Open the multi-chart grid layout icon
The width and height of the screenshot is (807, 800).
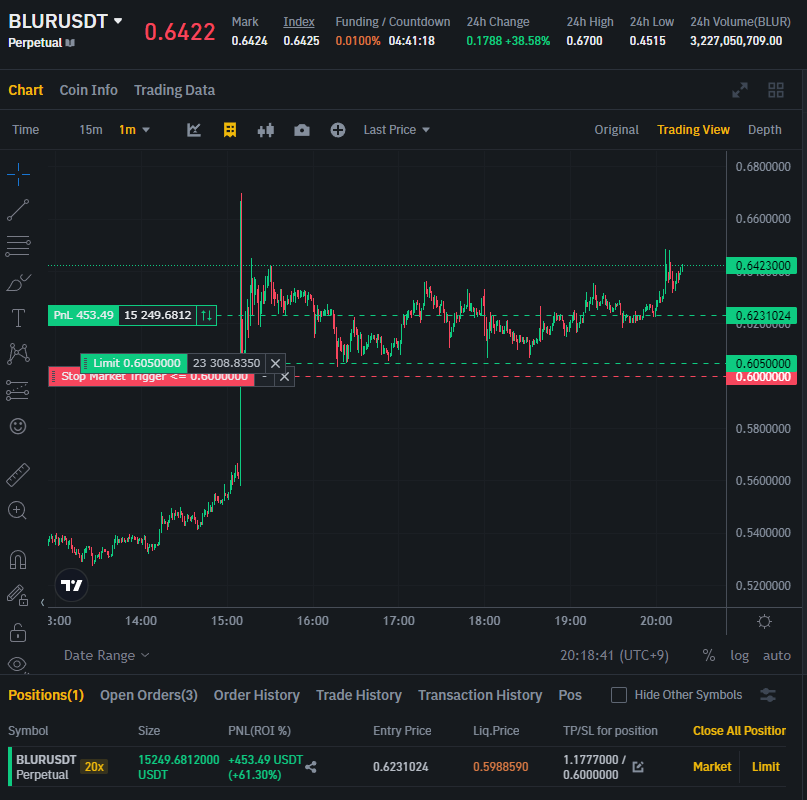pos(776,90)
